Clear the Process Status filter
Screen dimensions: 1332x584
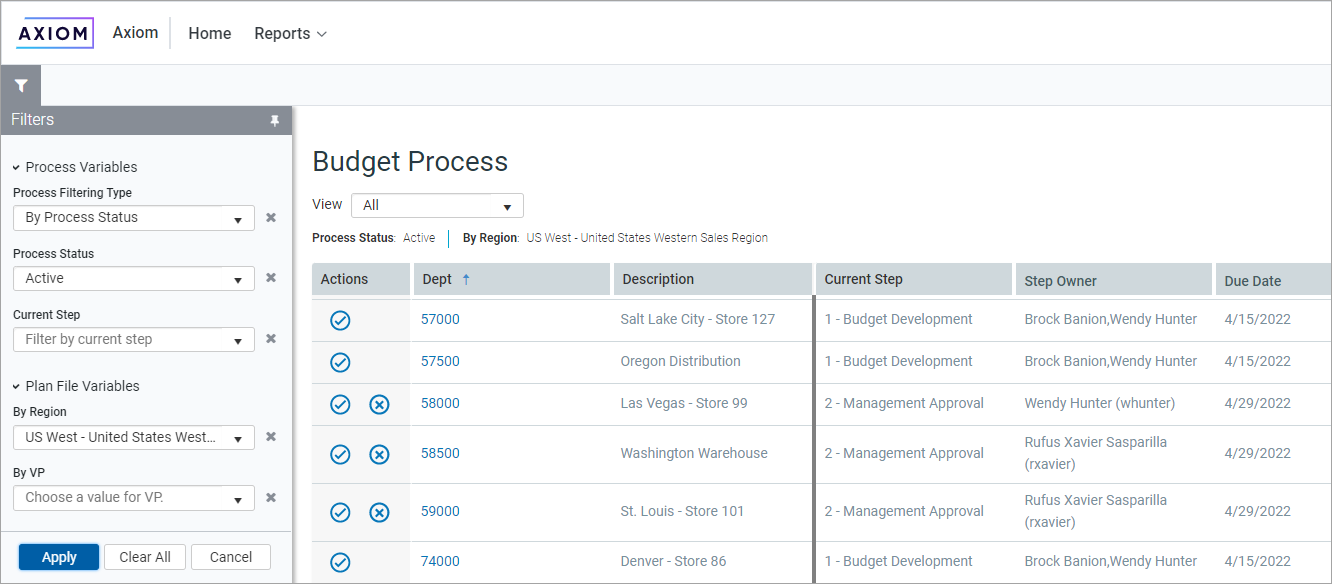[270, 278]
